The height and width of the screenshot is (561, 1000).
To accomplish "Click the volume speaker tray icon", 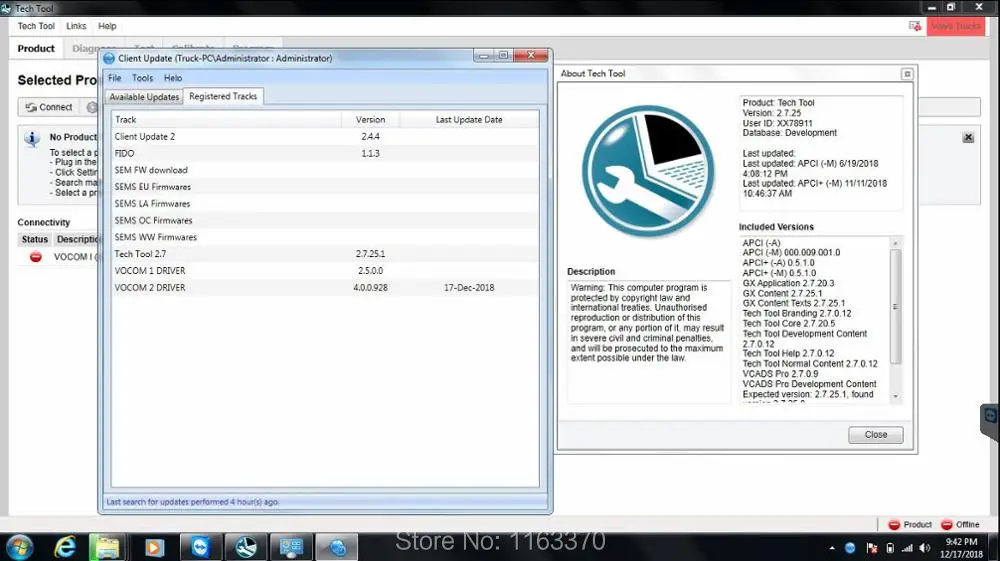I will point(925,548).
